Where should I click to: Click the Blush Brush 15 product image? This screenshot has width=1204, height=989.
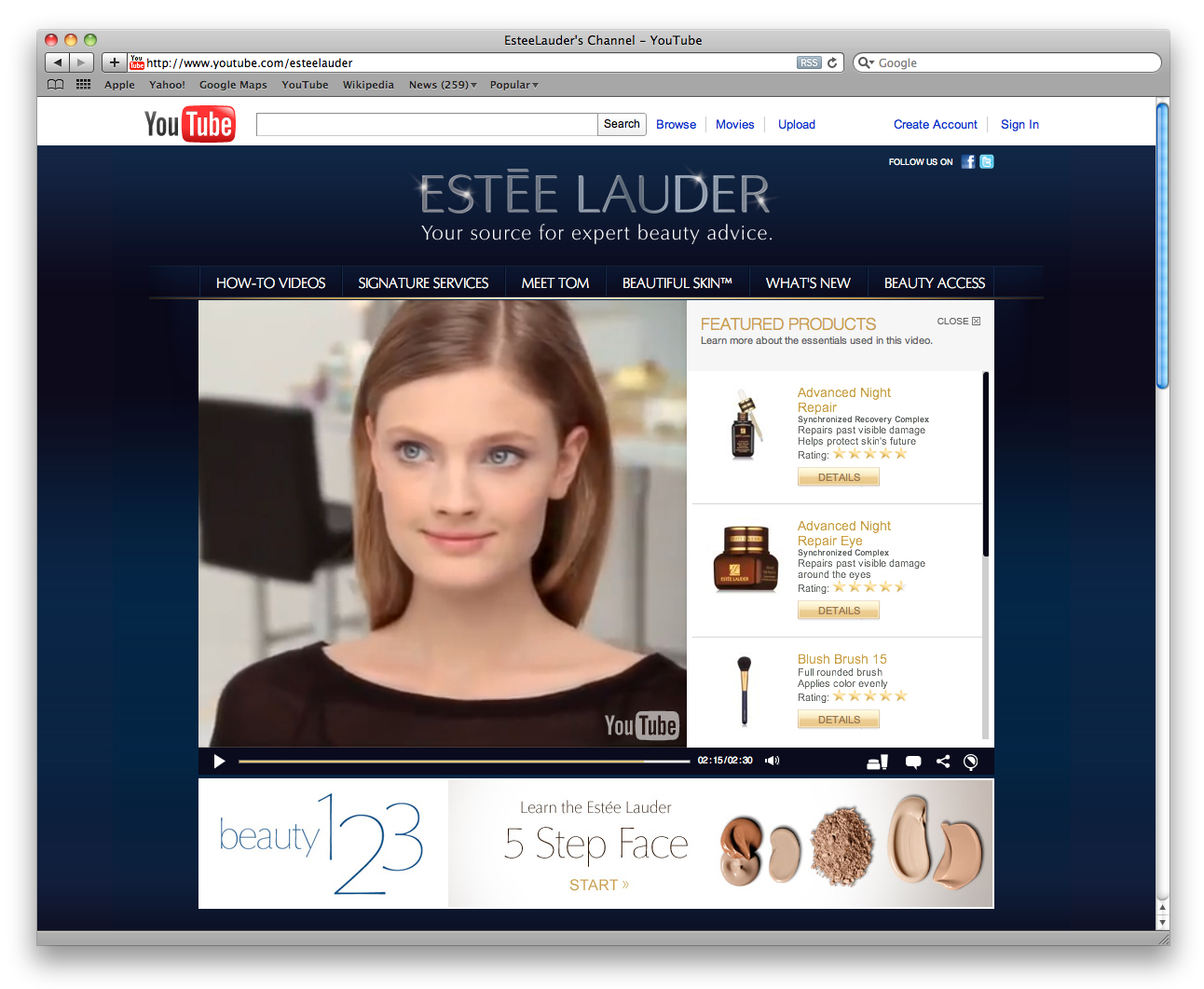point(745,691)
